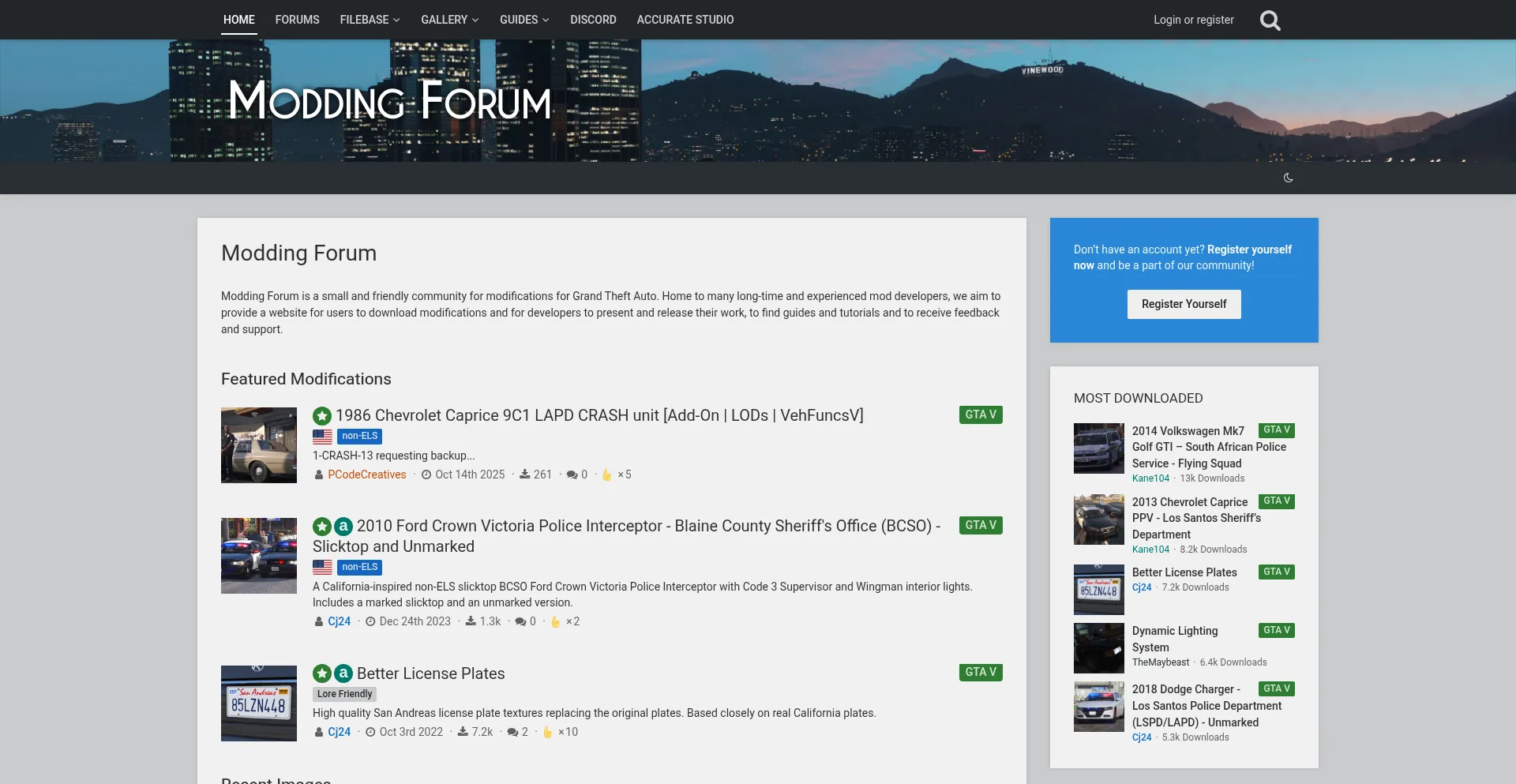Click the featured star icon on the Caprice mod

pos(322,415)
